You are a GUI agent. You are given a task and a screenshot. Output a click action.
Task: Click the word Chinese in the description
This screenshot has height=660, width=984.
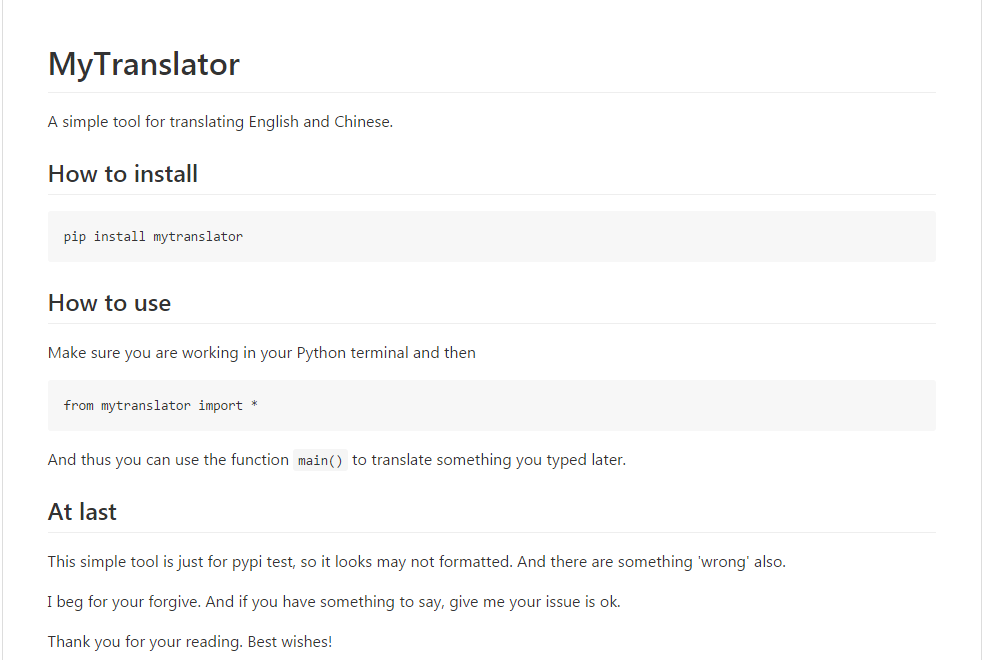[x=363, y=122]
